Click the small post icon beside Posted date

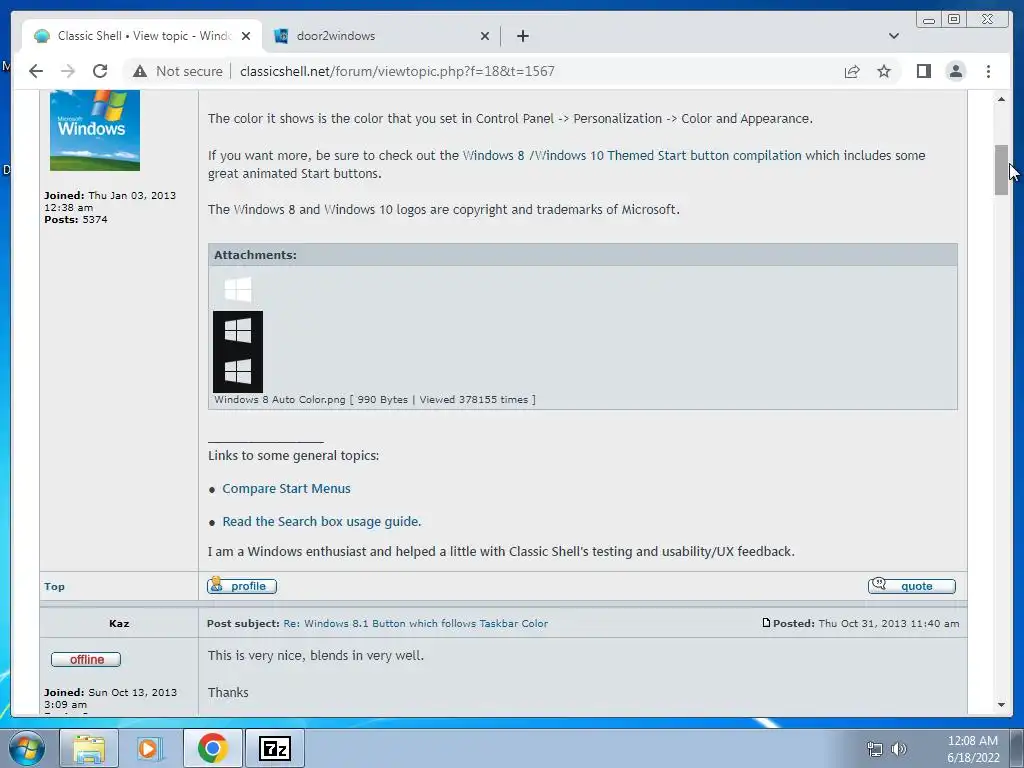[x=766, y=623]
